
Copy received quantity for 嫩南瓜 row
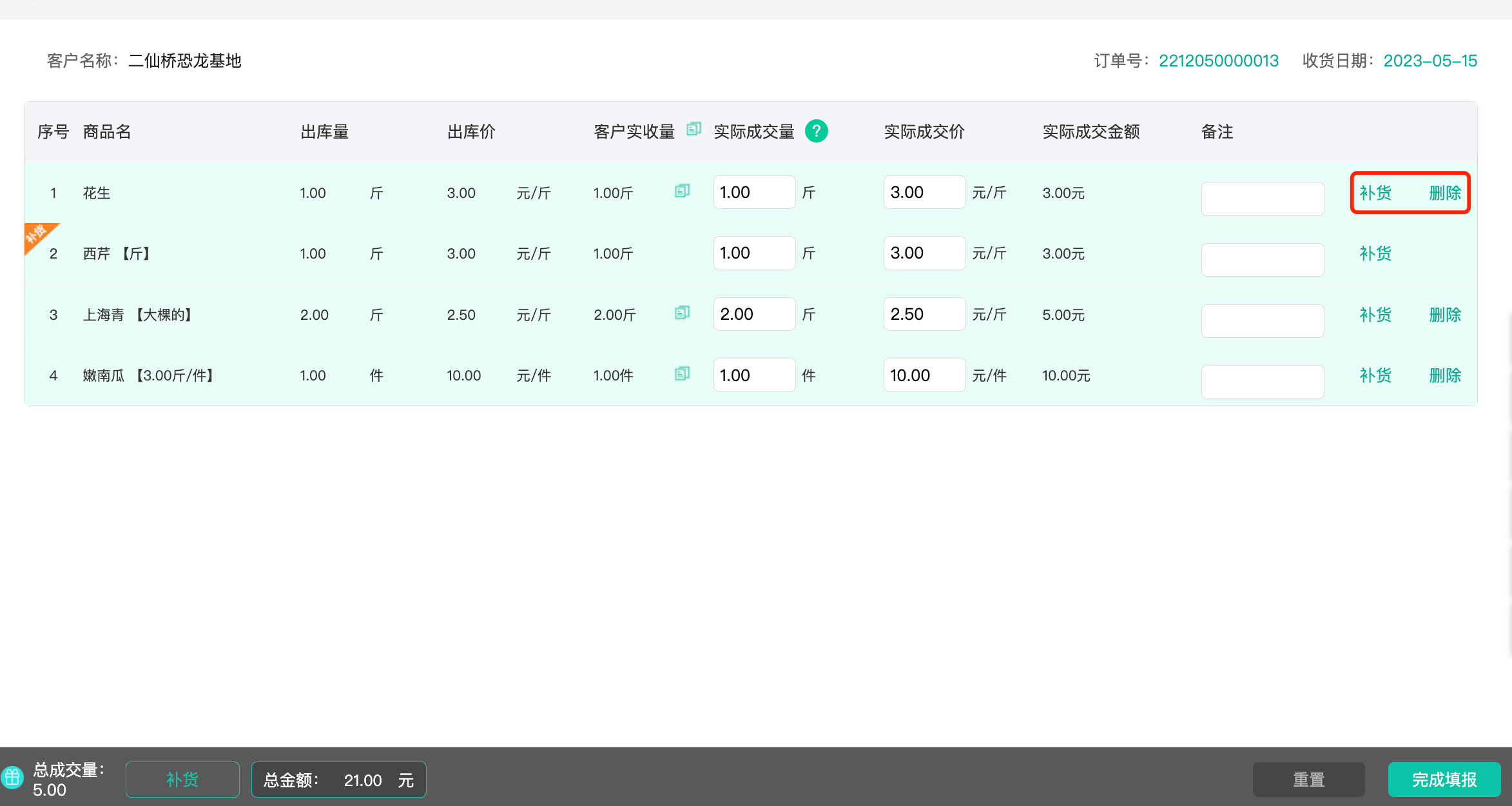[x=682, y=373]
